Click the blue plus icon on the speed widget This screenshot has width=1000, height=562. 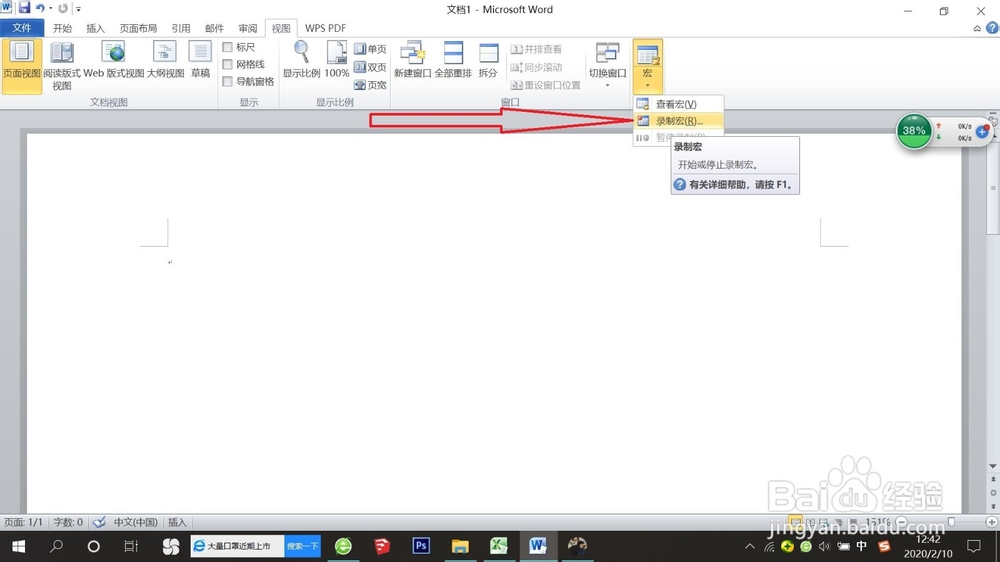(x=982, y=131)
